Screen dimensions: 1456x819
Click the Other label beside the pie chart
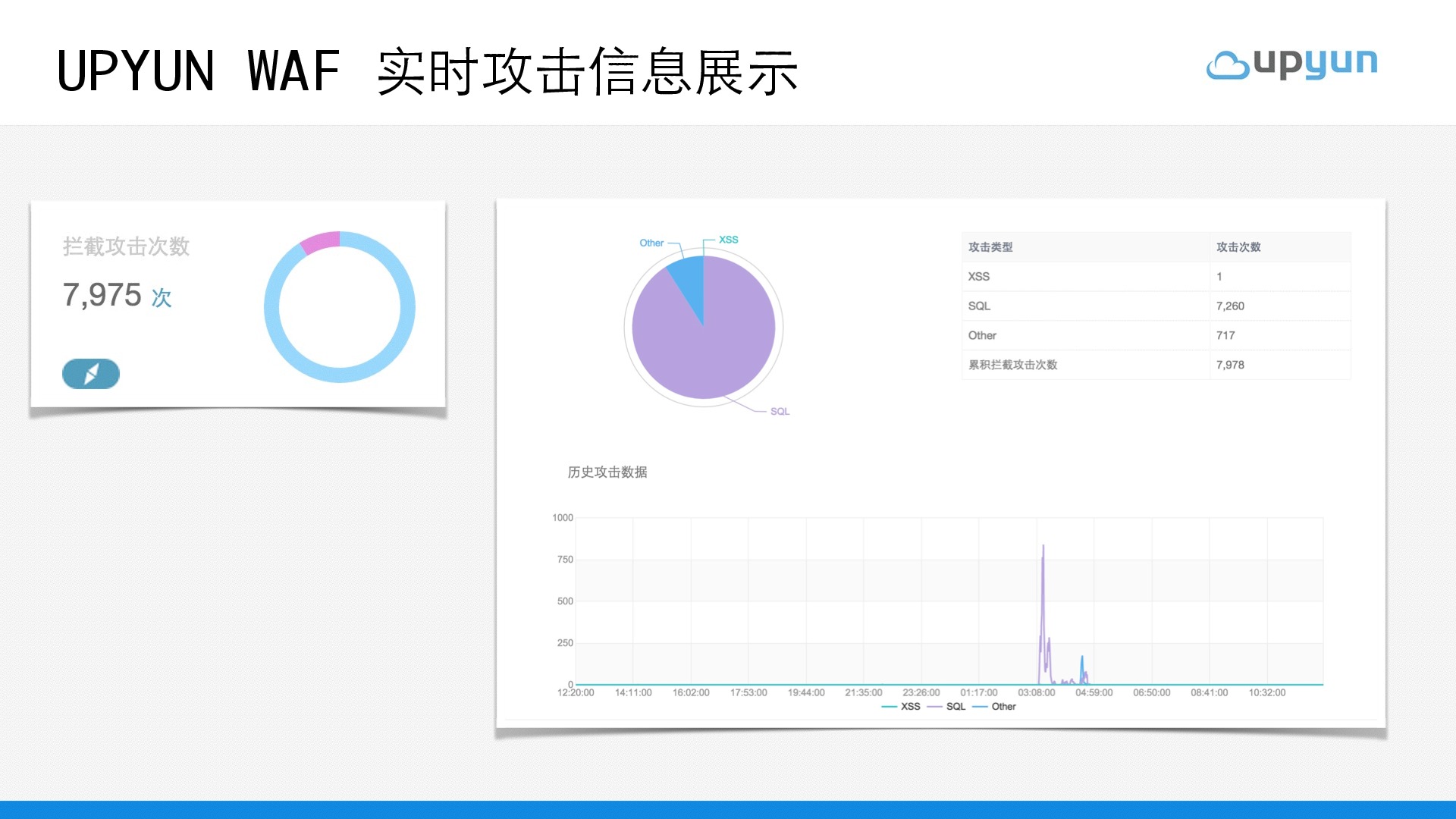point(651,243)
